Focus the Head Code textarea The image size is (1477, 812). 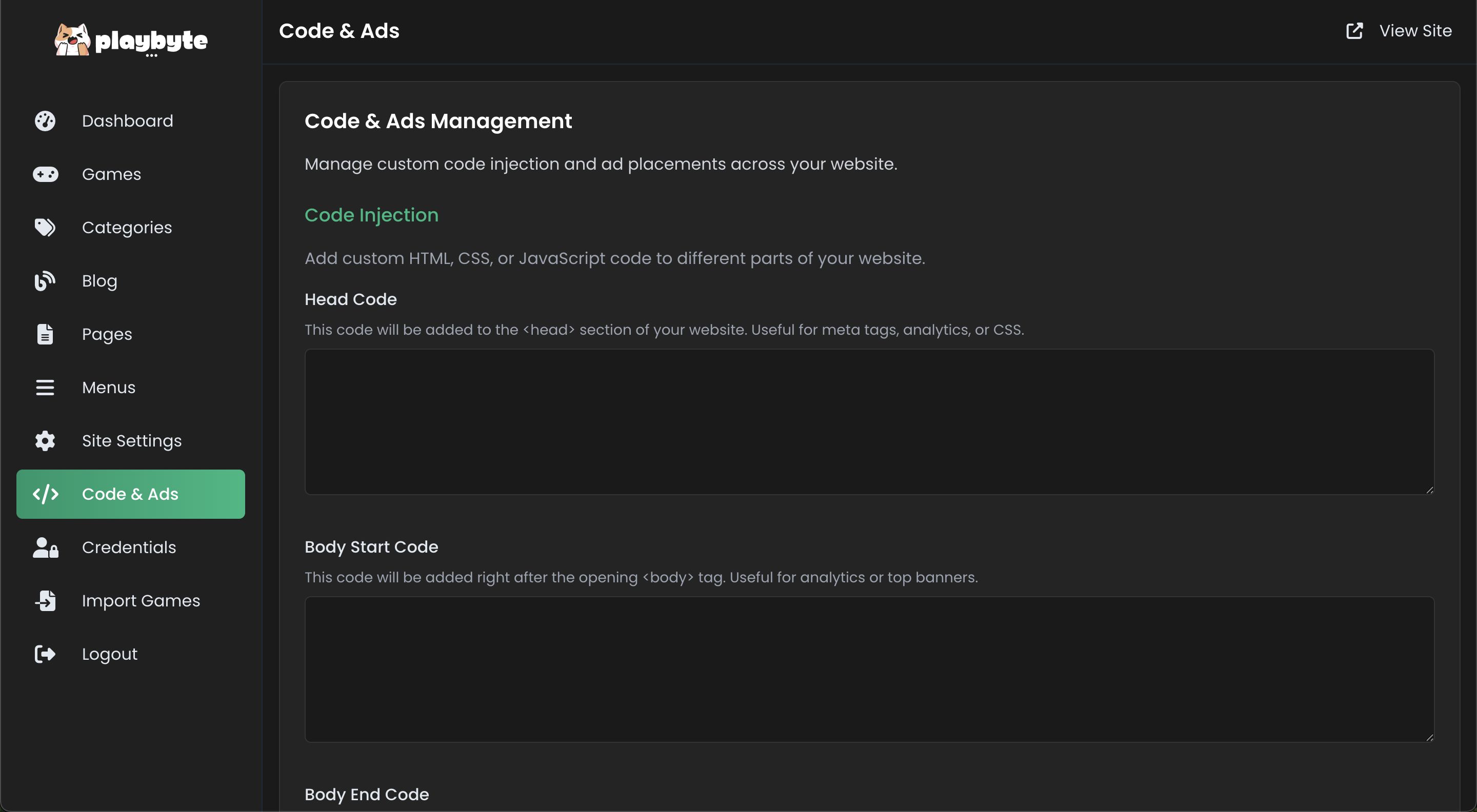point(869,422)
